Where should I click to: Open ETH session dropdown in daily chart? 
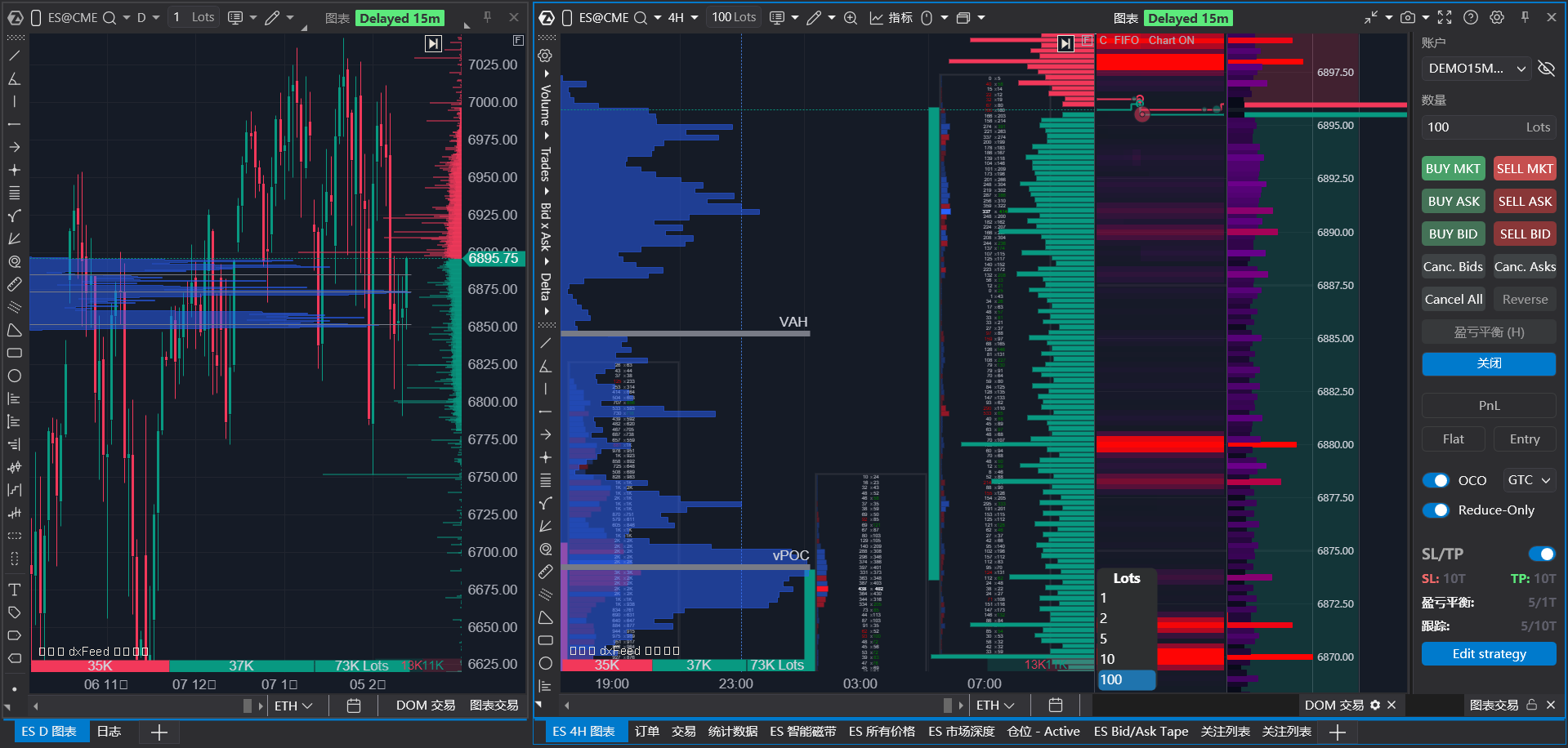point(293,705)
